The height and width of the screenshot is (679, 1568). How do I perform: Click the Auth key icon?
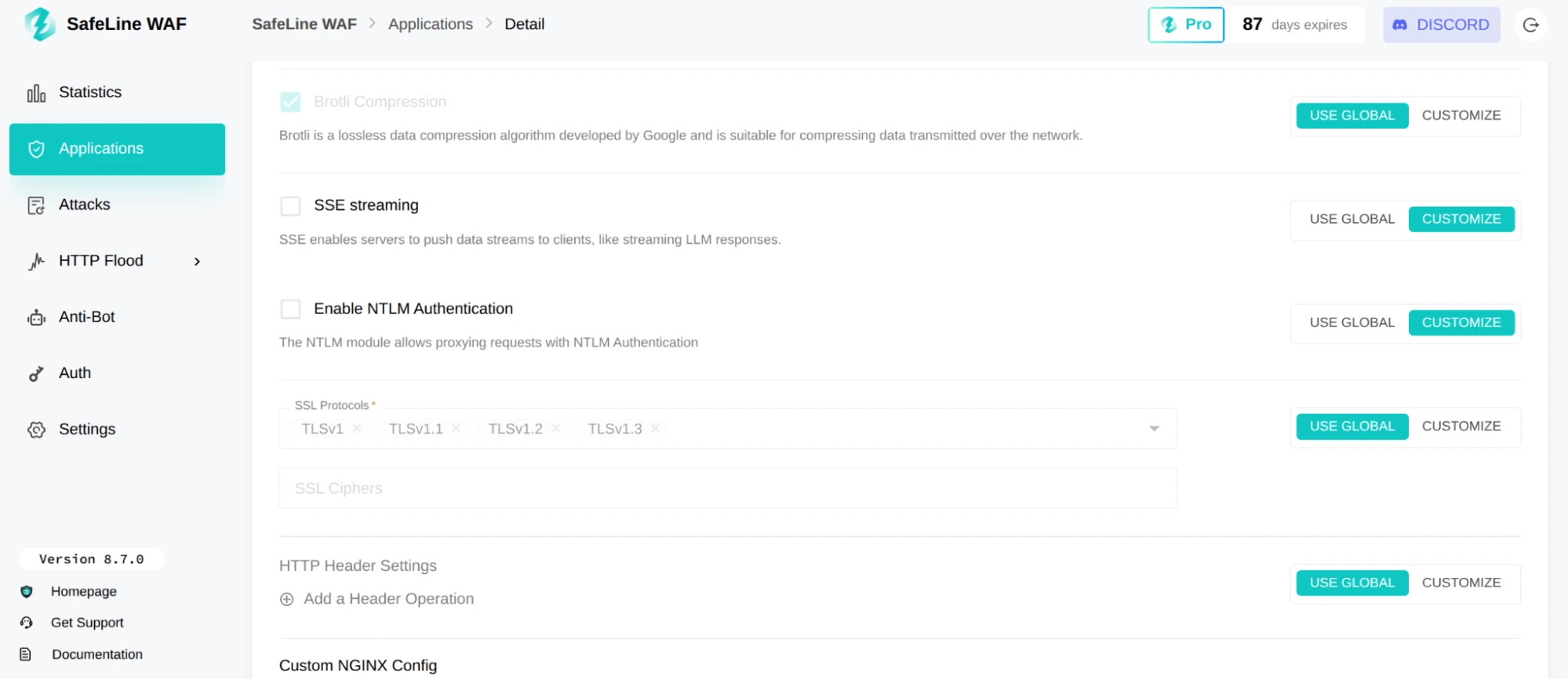click(36, 374)
